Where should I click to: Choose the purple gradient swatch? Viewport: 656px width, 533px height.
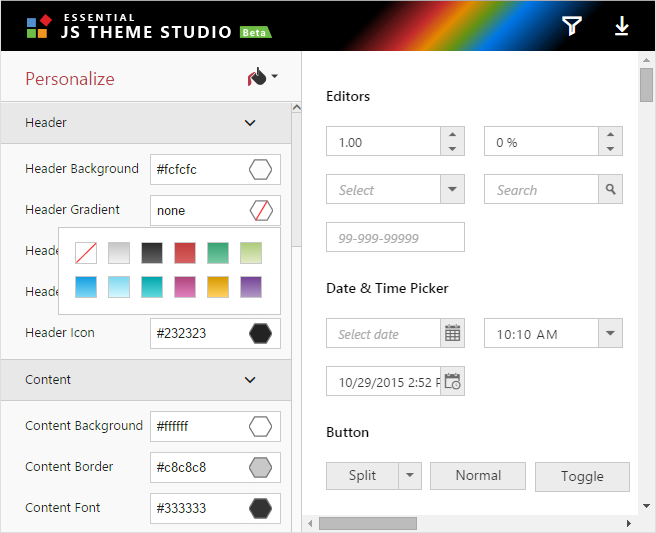tap(251, 287)
